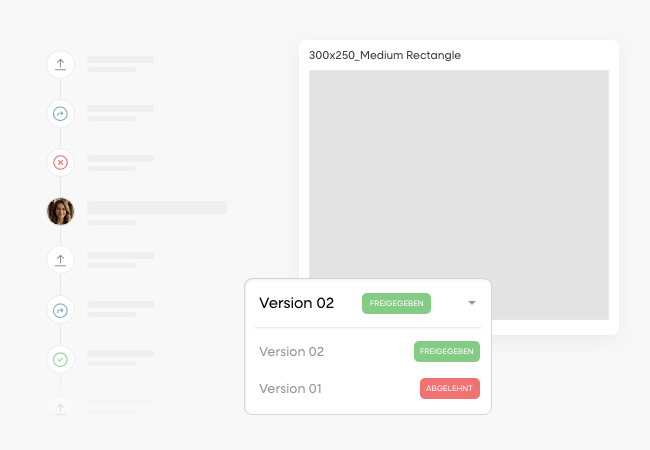The height and width of the screenshot is (450, 650).
Task: Choose Version 02 from the version list
Action: coord(291,352)
